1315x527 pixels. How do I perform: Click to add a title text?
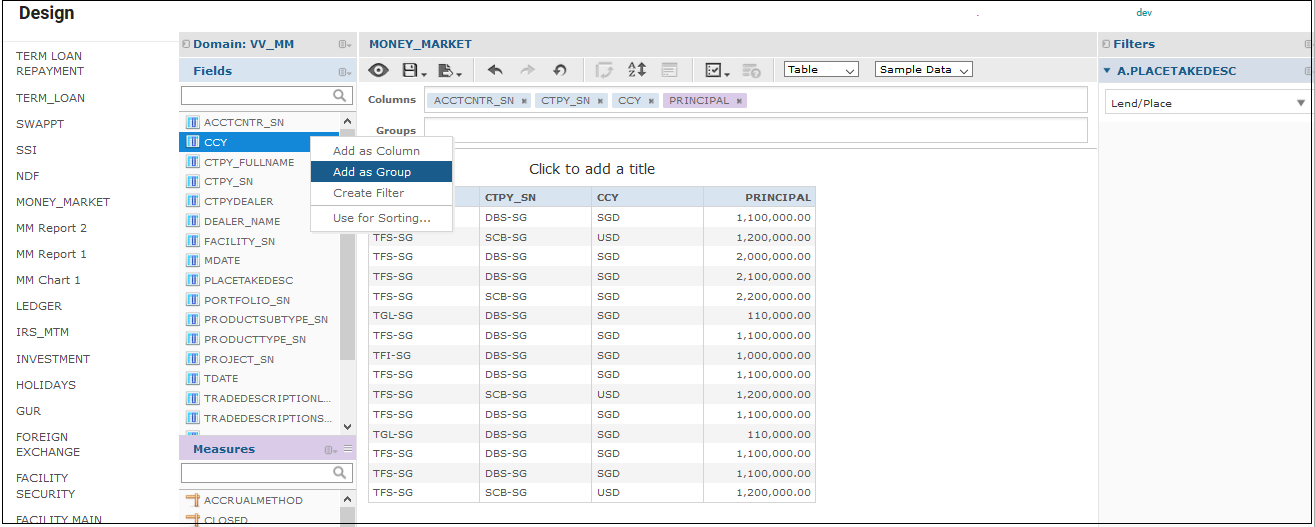coord(592,169)
